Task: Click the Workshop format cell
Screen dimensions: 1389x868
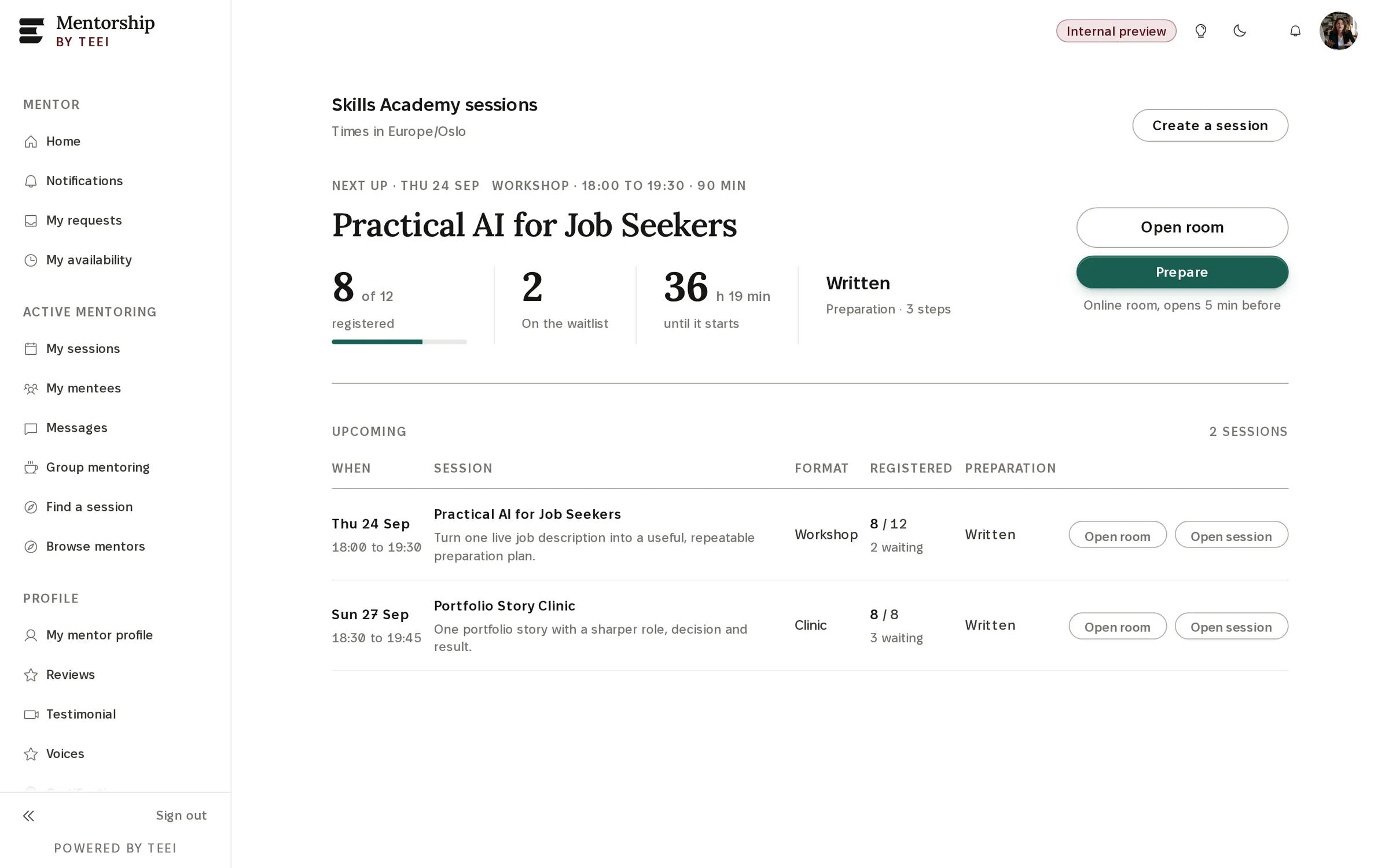Action: (826, 535)
